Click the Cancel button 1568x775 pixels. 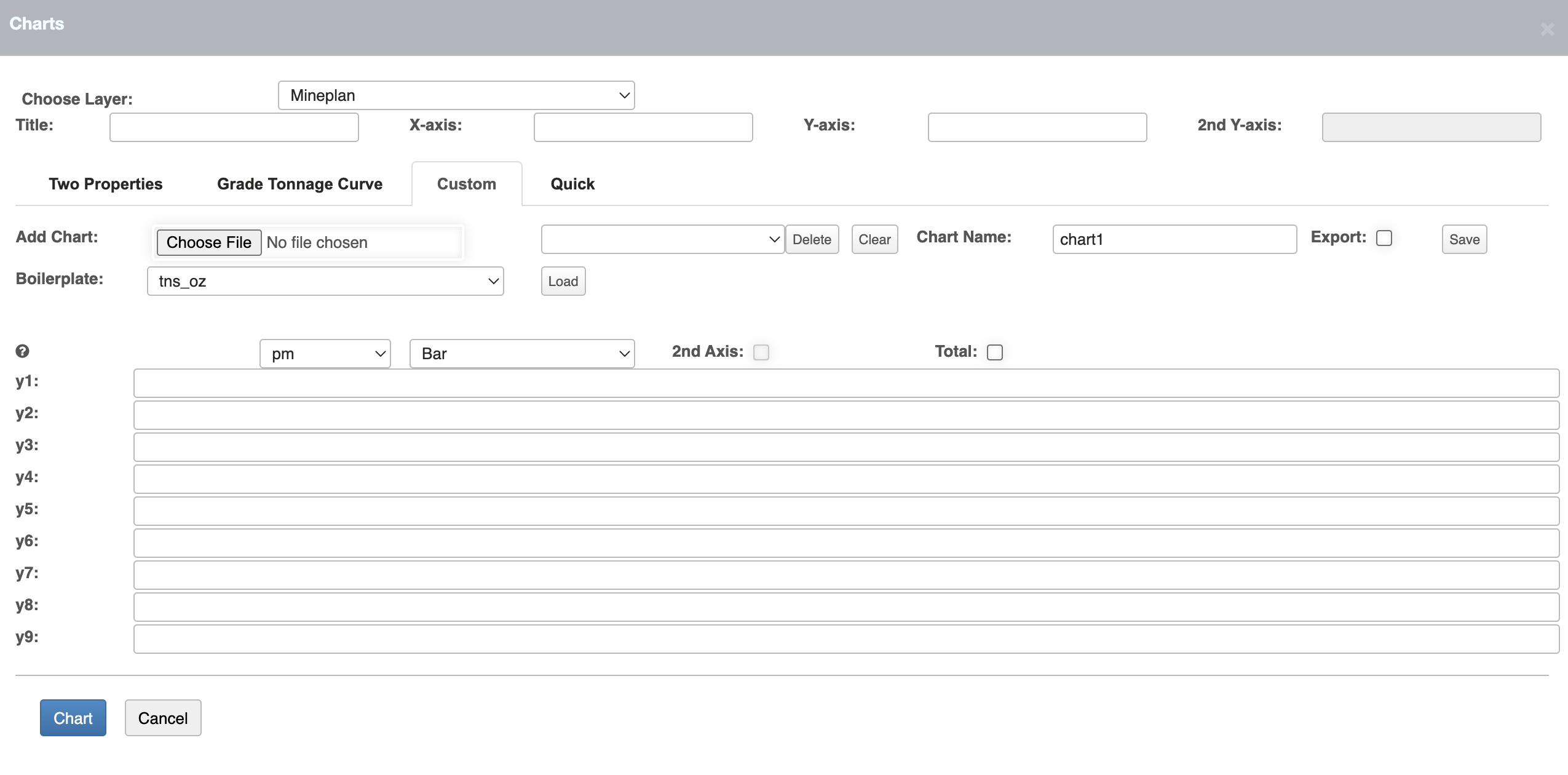162,717
